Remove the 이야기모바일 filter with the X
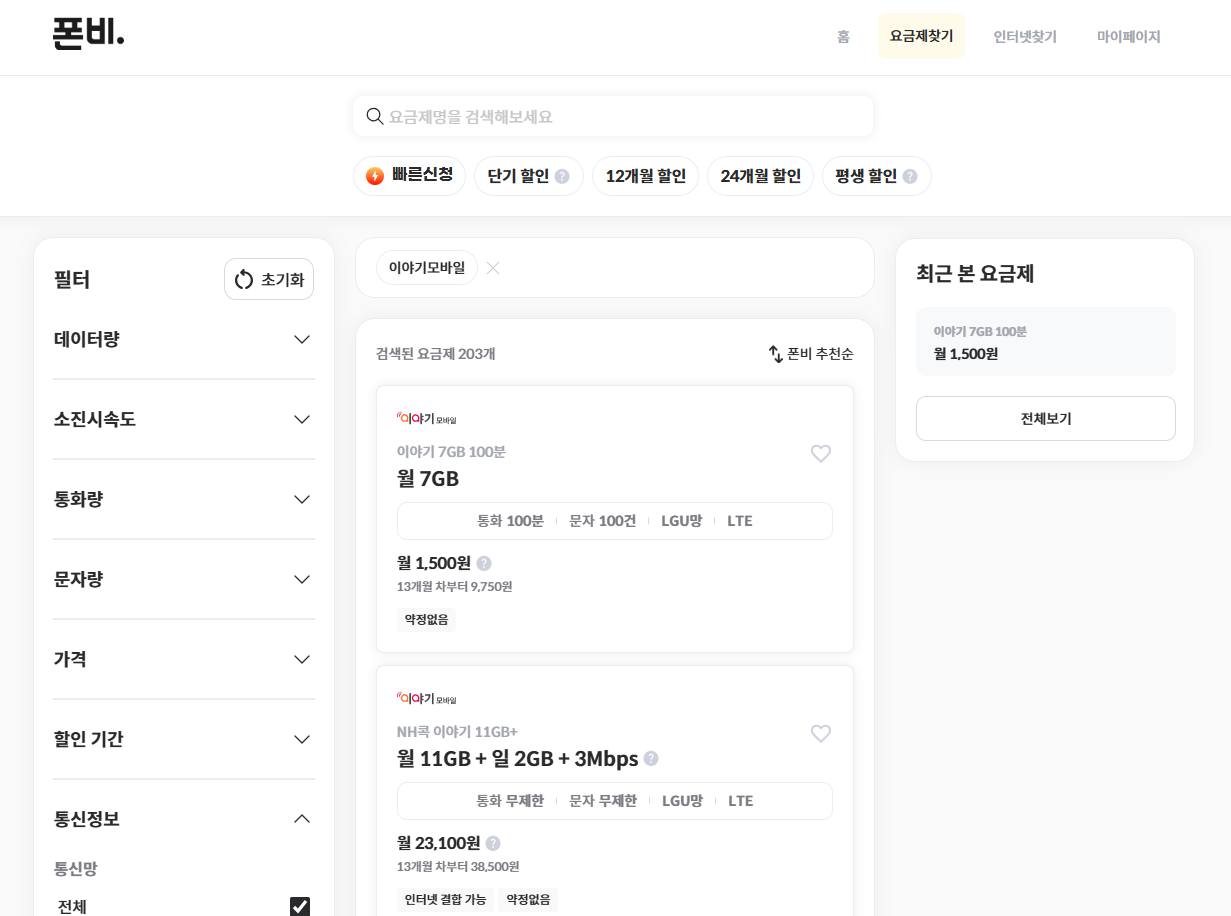This screenshot has height=916, width=1231. pyautogui.click(x=493, y=267)
